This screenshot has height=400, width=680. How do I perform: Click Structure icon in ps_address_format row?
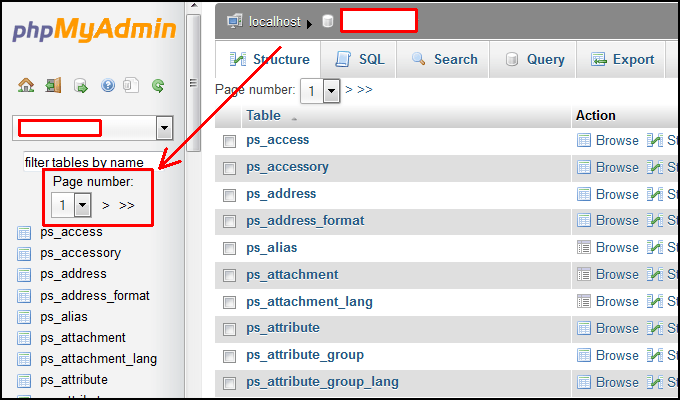[655, 221]
